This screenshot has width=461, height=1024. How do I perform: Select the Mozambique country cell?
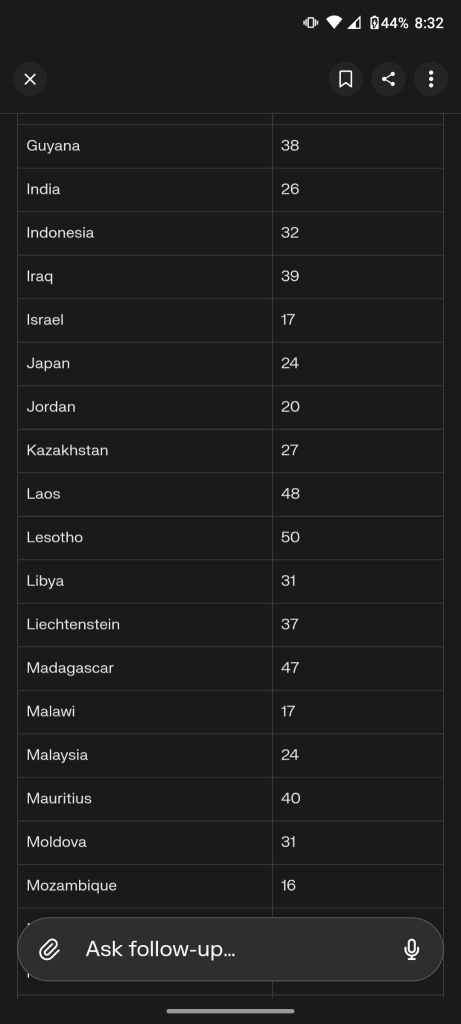click(x=145, y=886)
